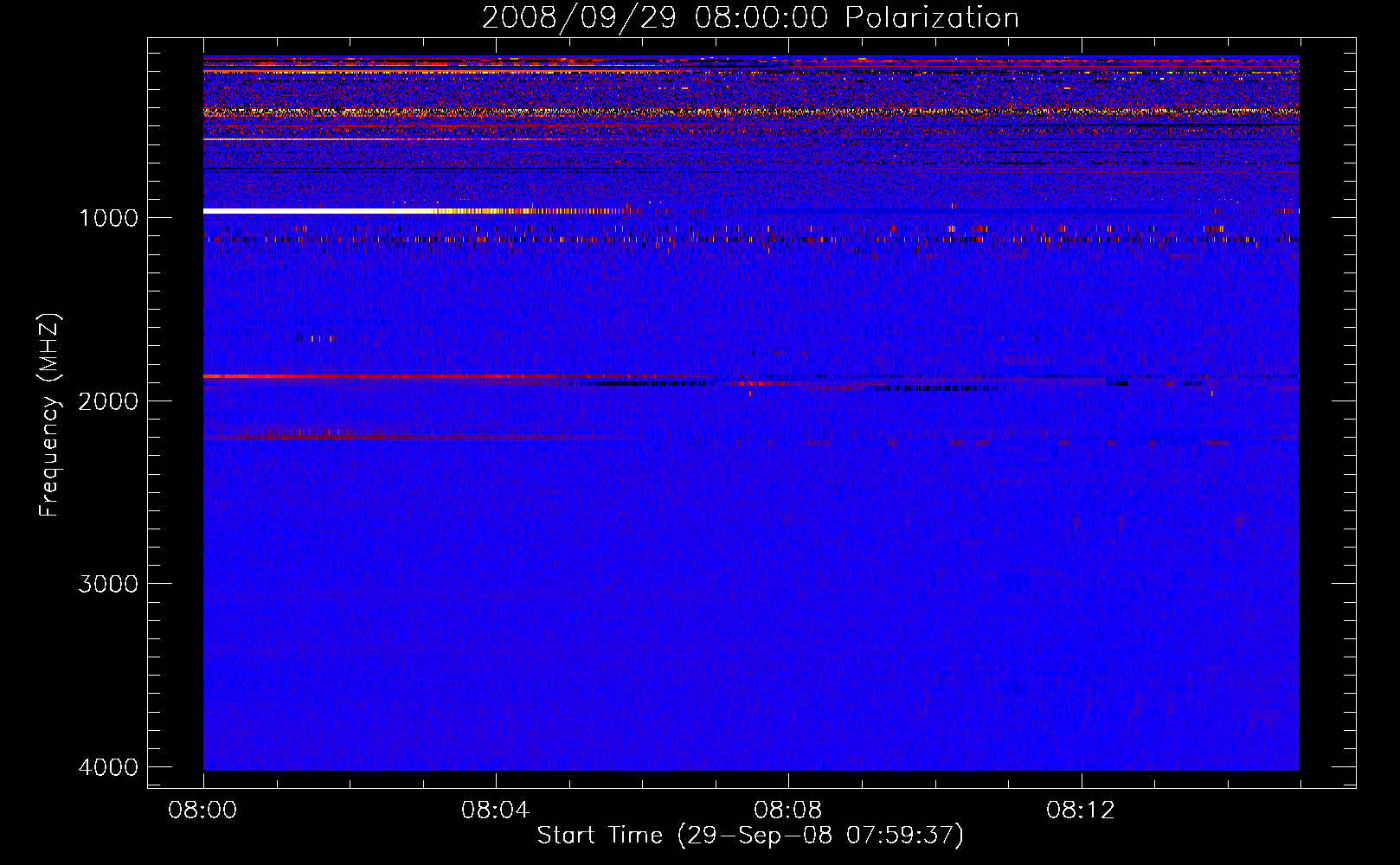Select the 08:12 time tick label

(1081, 811)
